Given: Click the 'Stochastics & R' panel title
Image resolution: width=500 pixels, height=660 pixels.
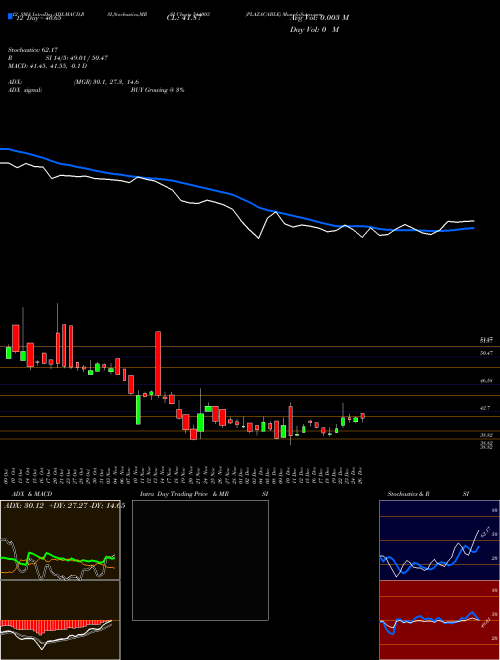Looking at the screenshot, I should click(408, 494).
